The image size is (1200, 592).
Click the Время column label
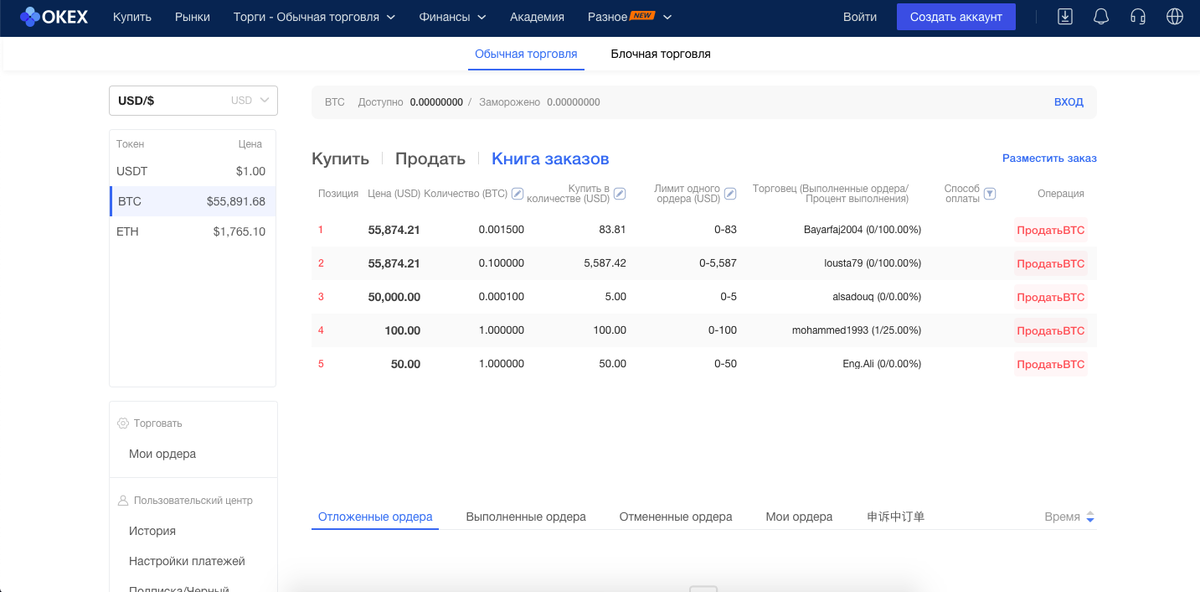click(1062, 517)
